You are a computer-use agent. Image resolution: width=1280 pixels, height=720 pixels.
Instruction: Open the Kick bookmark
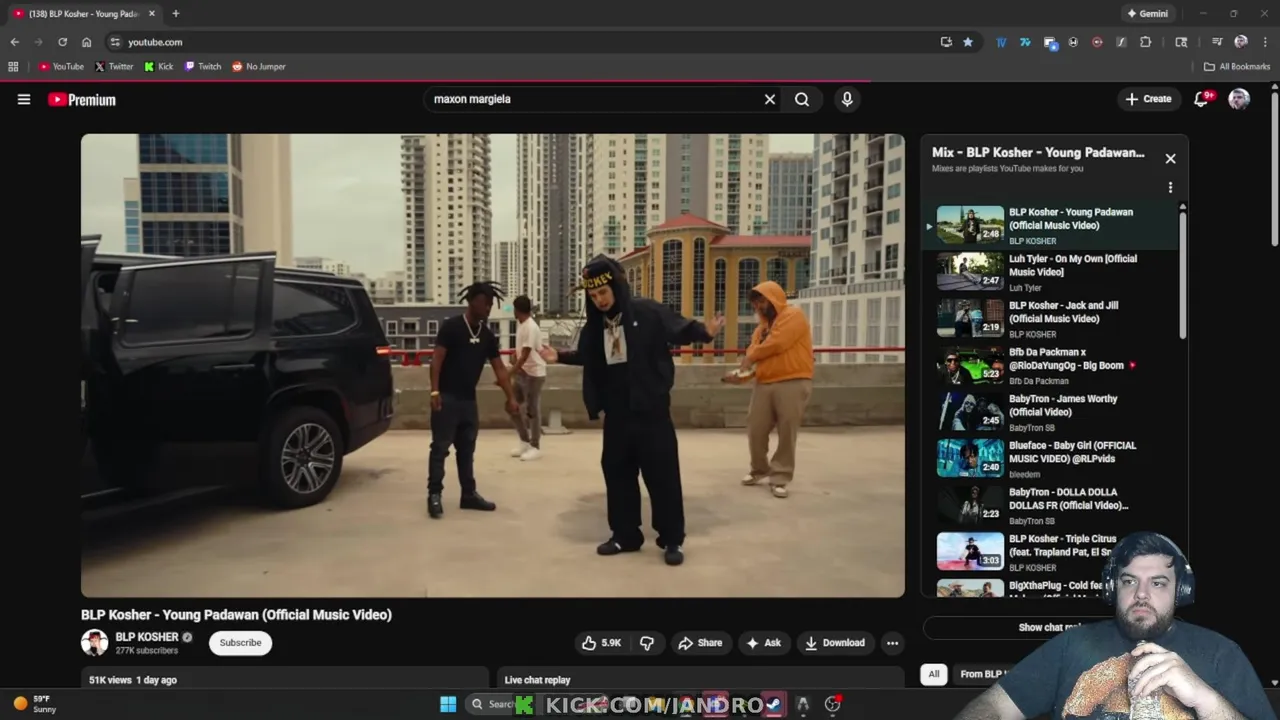click(x=159, y=66)
